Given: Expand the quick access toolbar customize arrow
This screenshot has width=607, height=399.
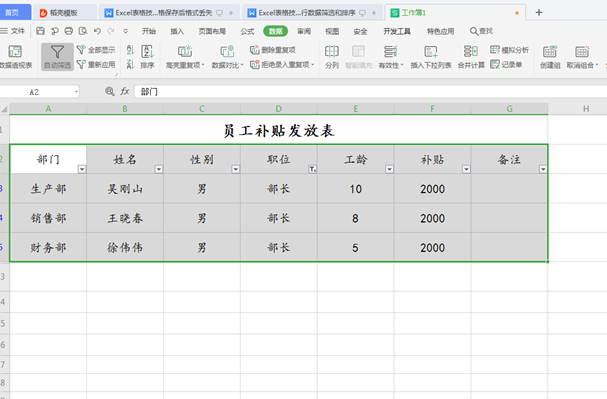Looking at the screenshot, I should point(125,31).
